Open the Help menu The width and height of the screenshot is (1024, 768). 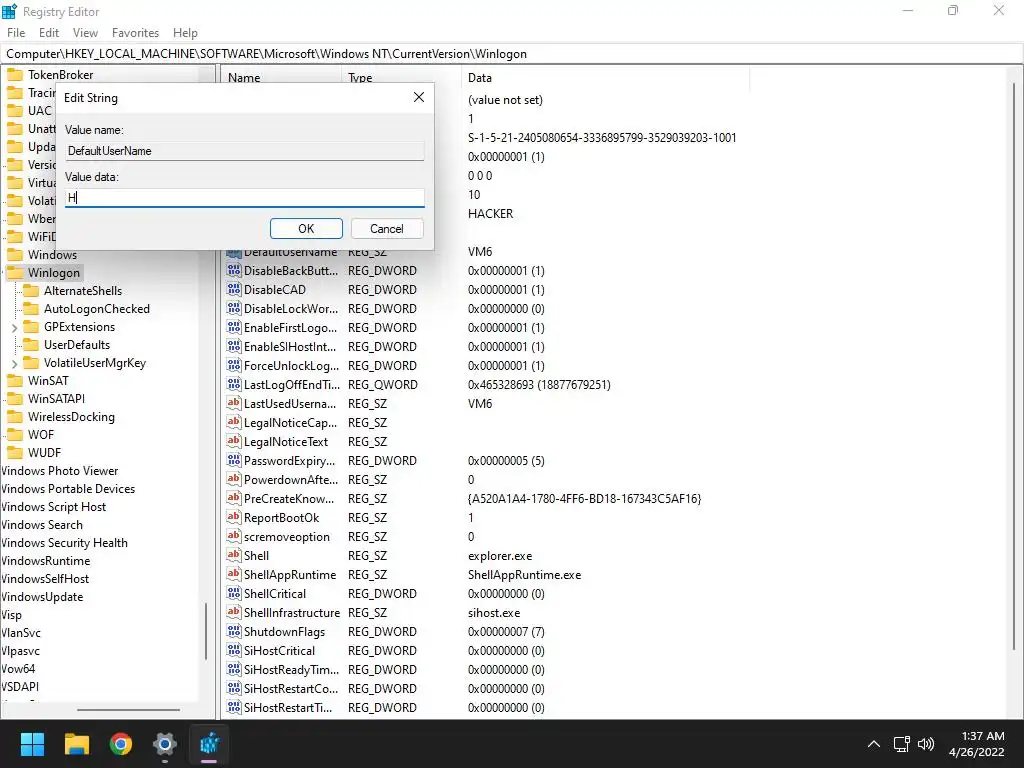[185, 33]
